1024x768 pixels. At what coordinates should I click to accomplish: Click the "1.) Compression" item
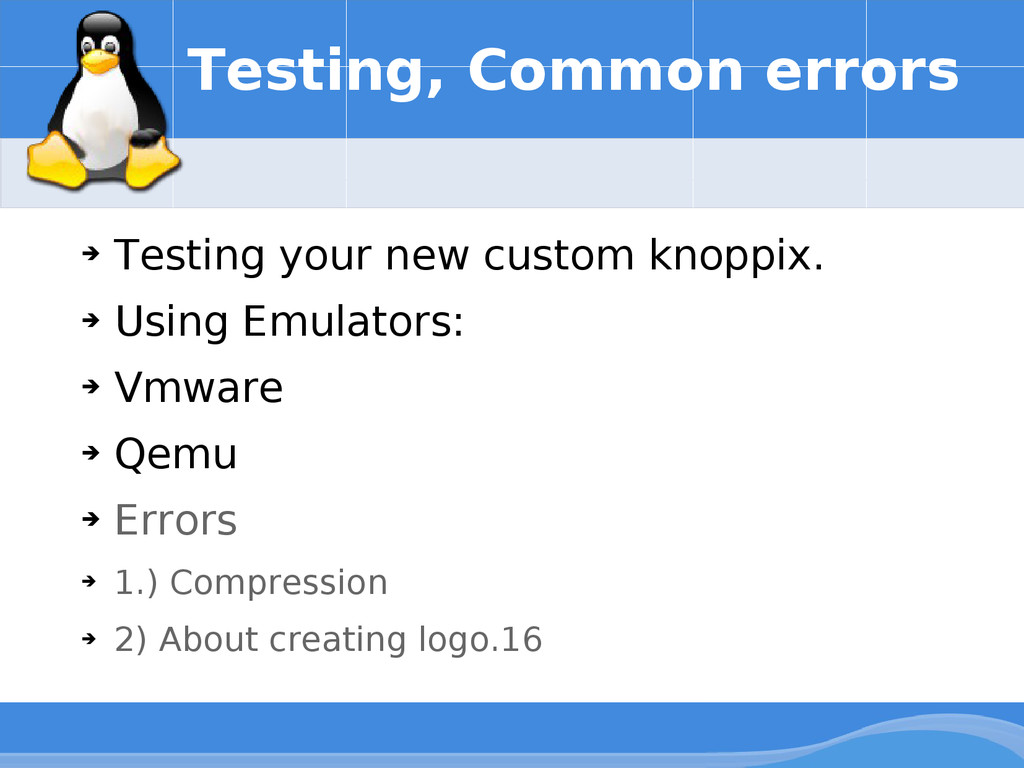click(251, 583)
